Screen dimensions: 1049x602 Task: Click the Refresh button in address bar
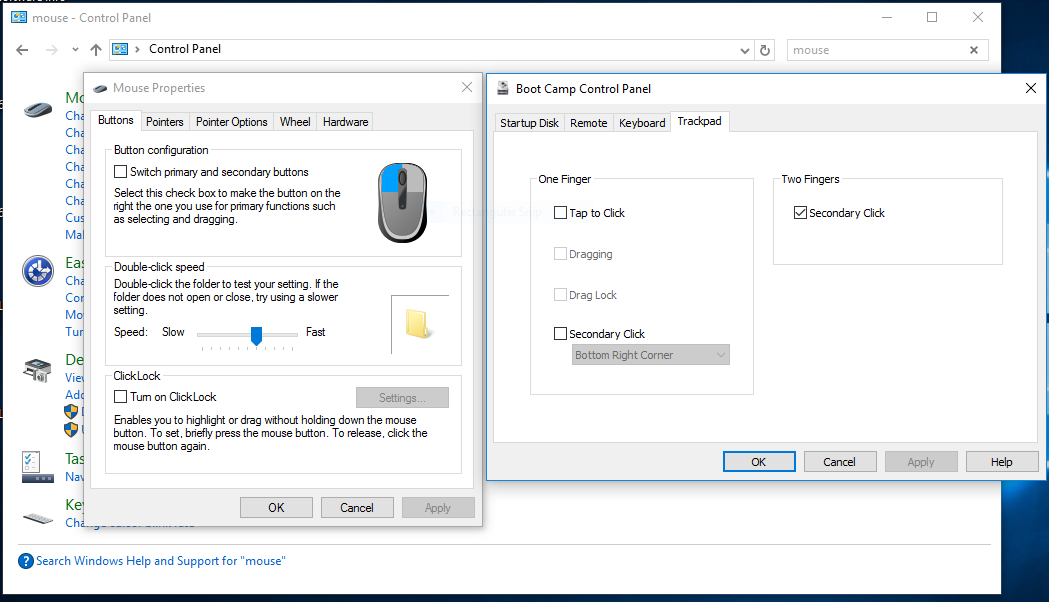tap(765, 50)
